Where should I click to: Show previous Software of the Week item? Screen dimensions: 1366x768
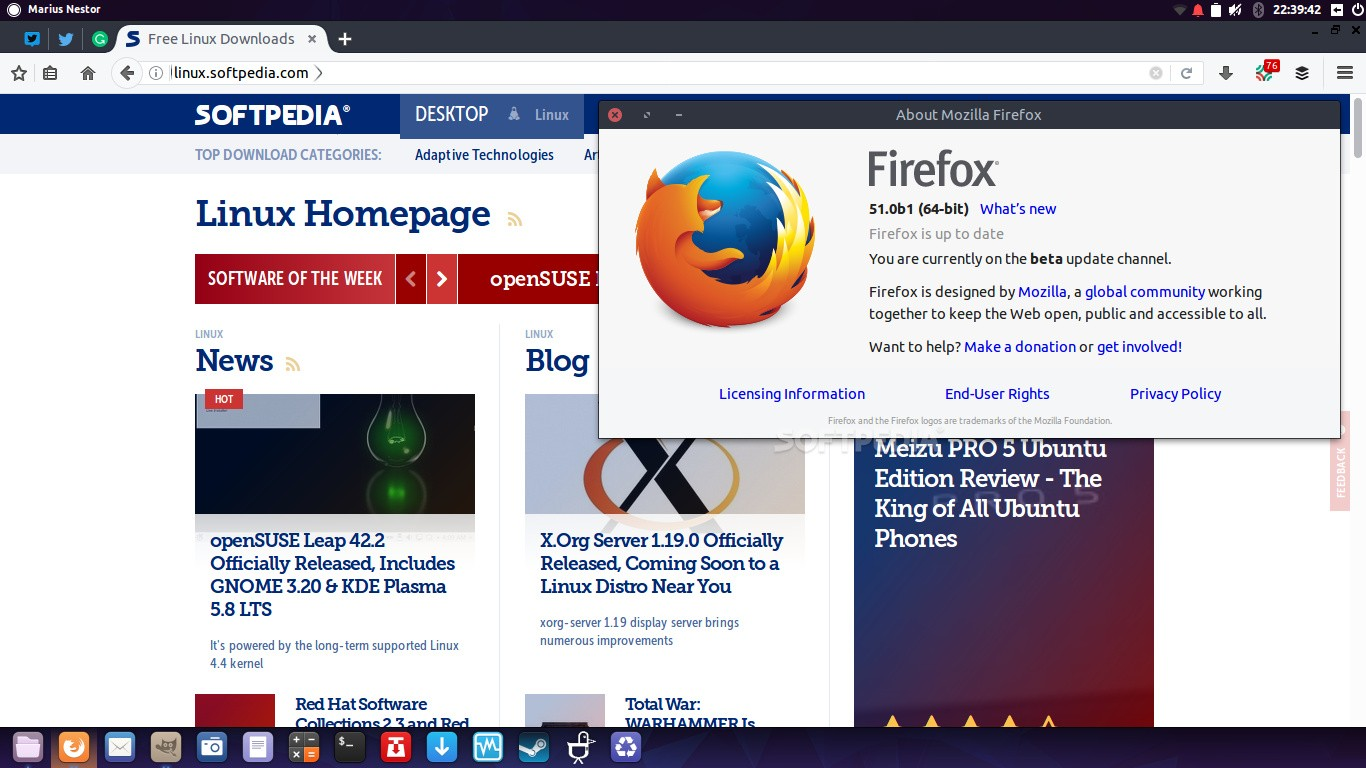point(411,279)
